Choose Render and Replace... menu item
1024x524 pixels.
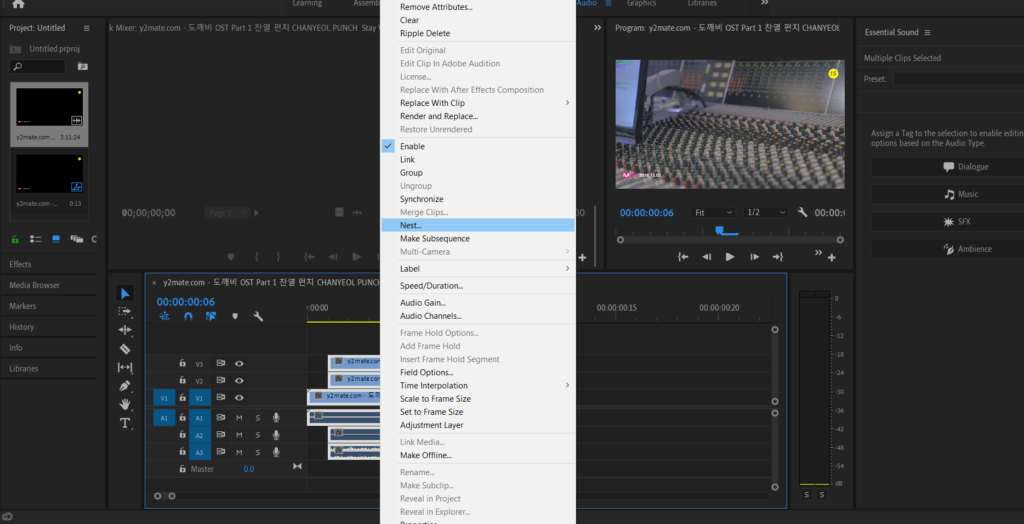(478, 116)
